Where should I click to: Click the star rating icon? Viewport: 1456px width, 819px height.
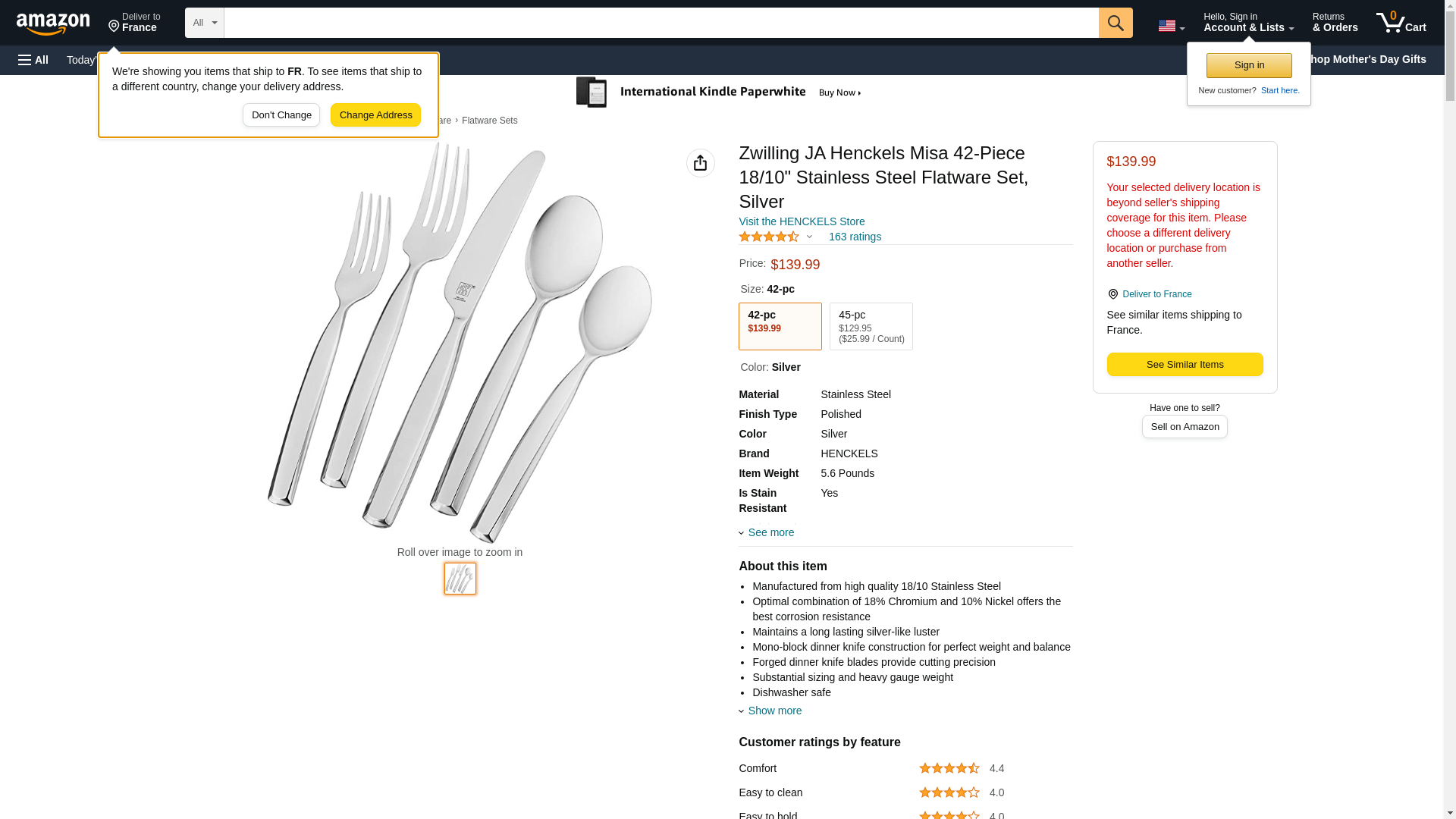(768, 237)
